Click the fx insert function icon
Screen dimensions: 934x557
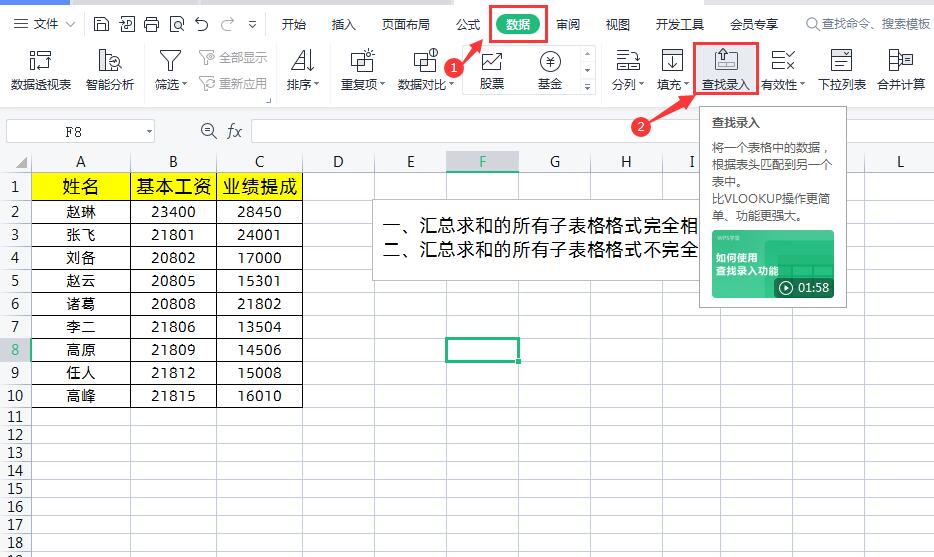(x=234, y=131)
